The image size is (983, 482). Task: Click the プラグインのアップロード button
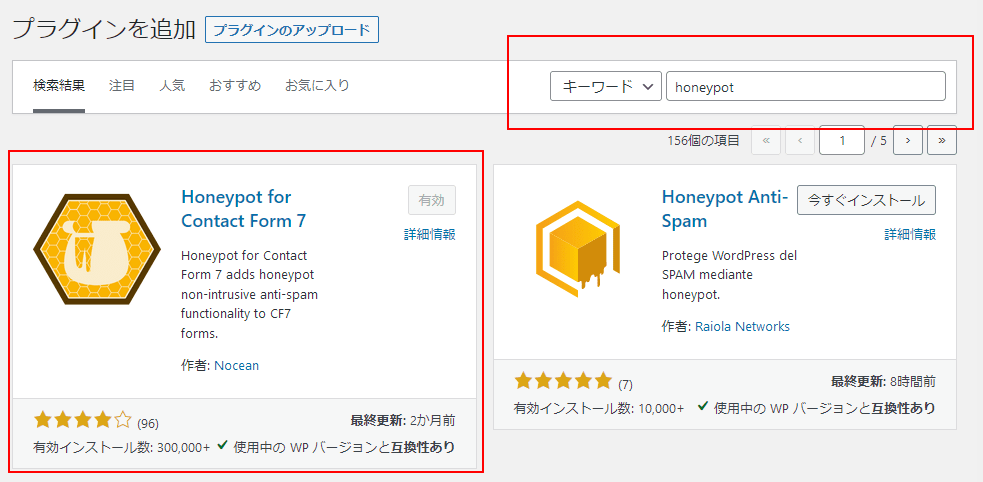click(292, 29)
